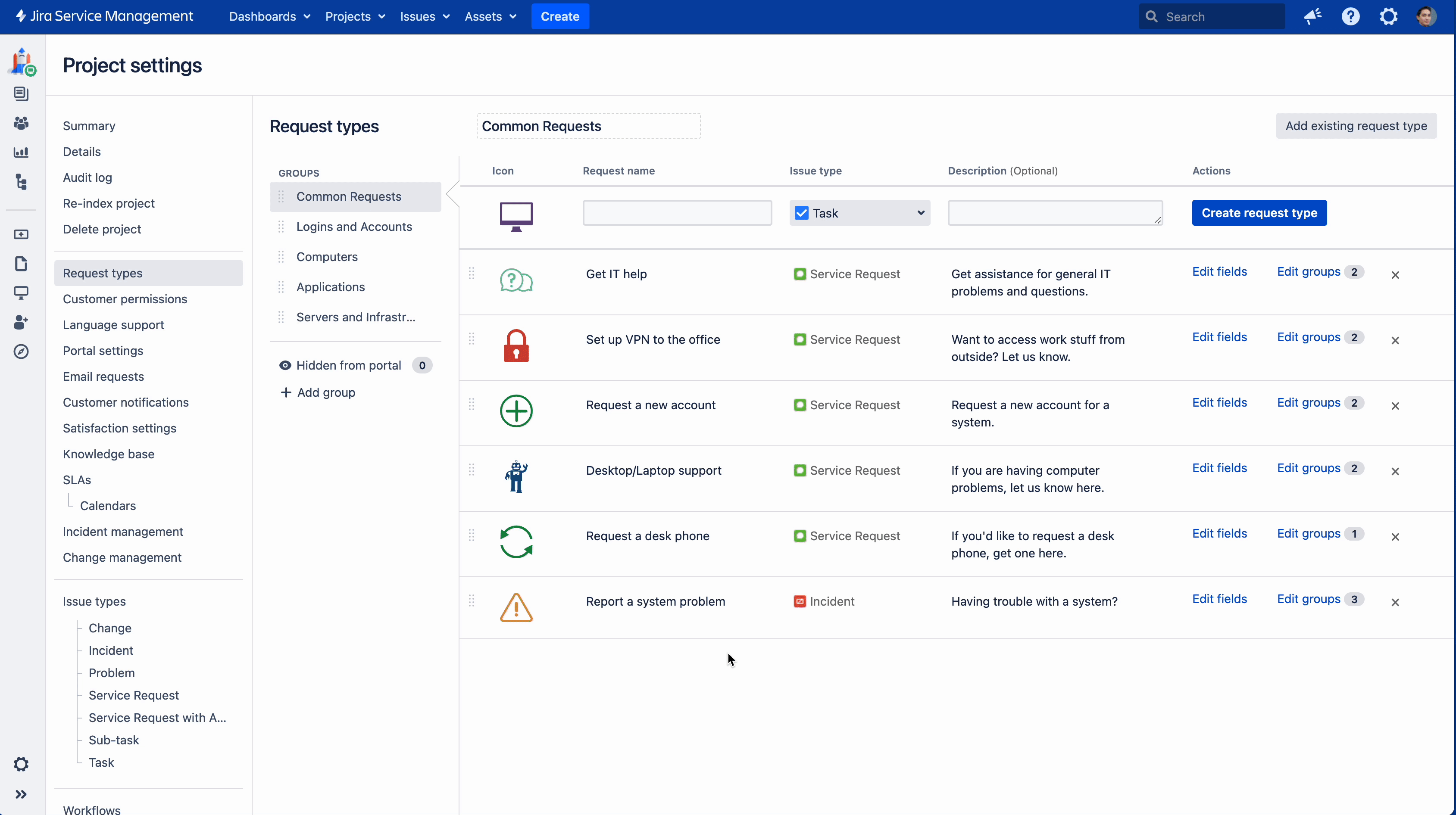Click Edit fields for Report a system problem
This screenshot has width=1456, height=815.
[1219, 599]
